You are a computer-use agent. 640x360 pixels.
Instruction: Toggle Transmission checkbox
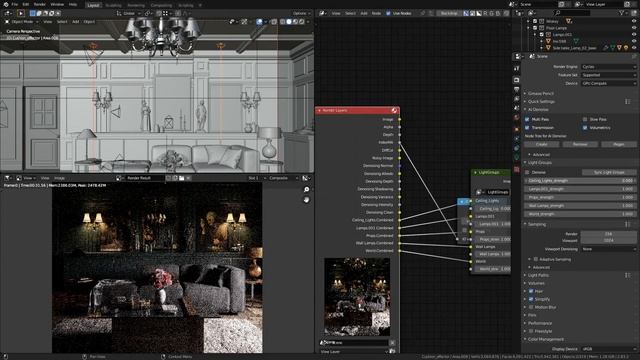point(527,128)
